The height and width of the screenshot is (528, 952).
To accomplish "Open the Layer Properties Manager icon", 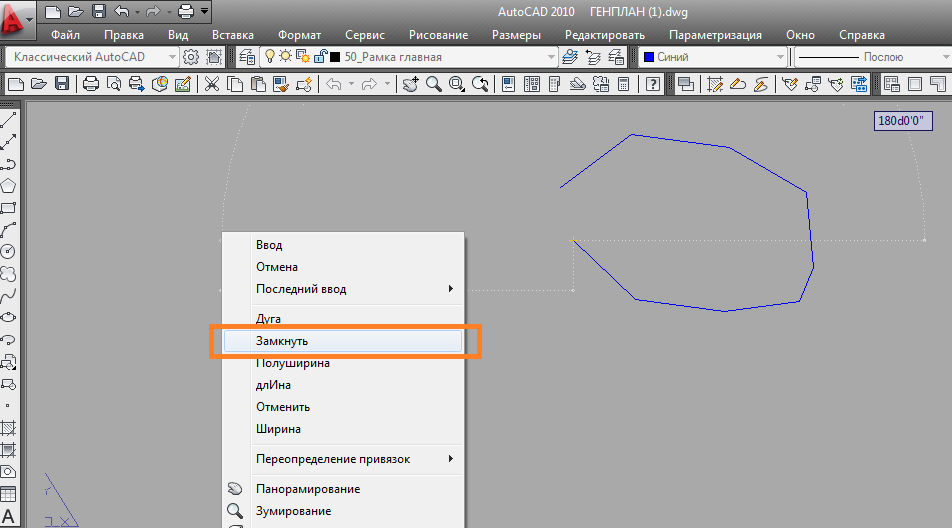I will (246, 57).
